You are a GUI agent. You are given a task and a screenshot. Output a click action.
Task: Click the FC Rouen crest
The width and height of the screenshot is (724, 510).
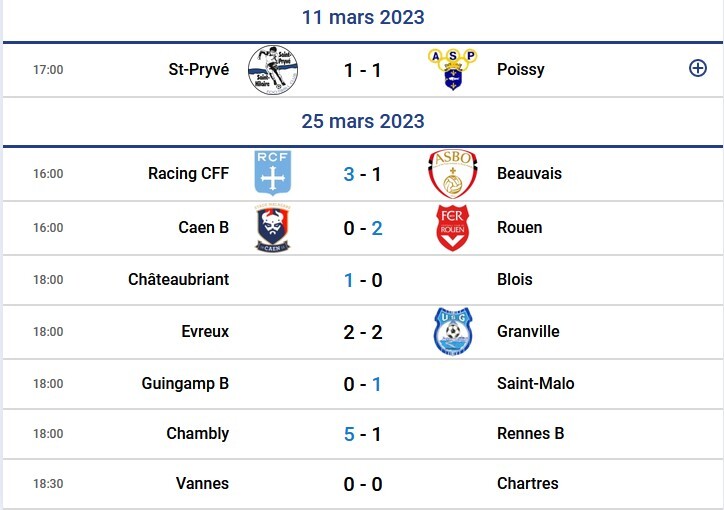click(x=452, y=228)
